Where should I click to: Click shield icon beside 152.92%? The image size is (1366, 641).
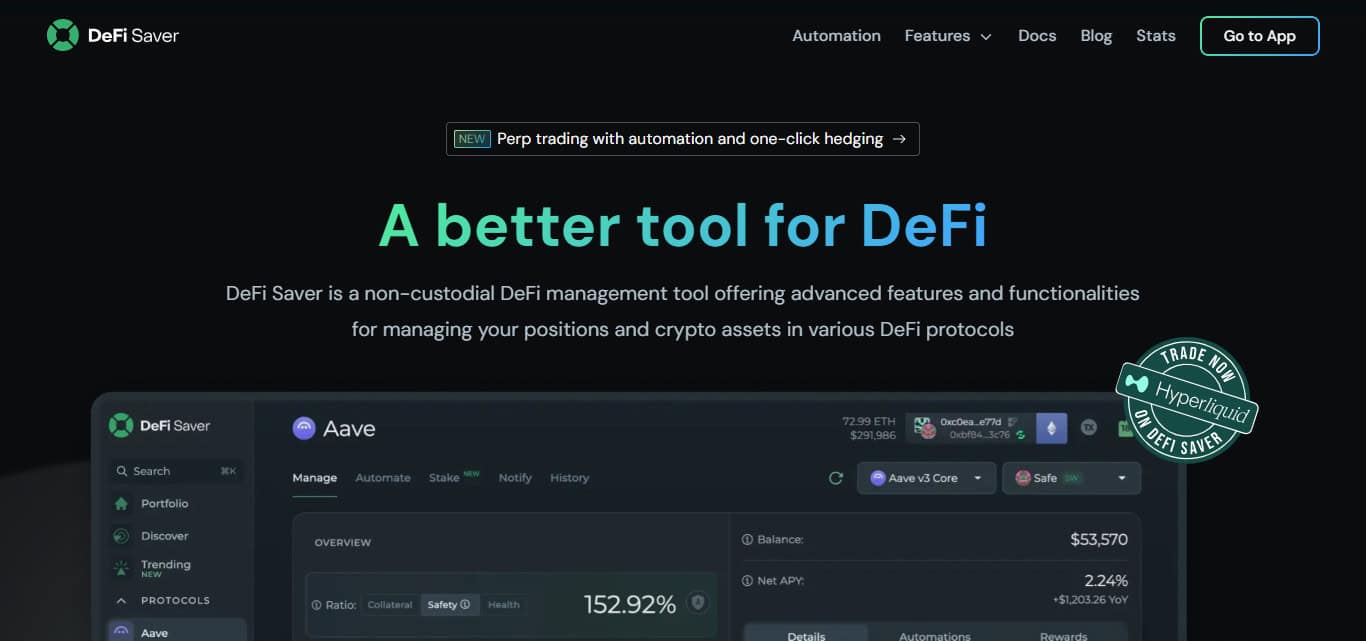pos(698,603)
